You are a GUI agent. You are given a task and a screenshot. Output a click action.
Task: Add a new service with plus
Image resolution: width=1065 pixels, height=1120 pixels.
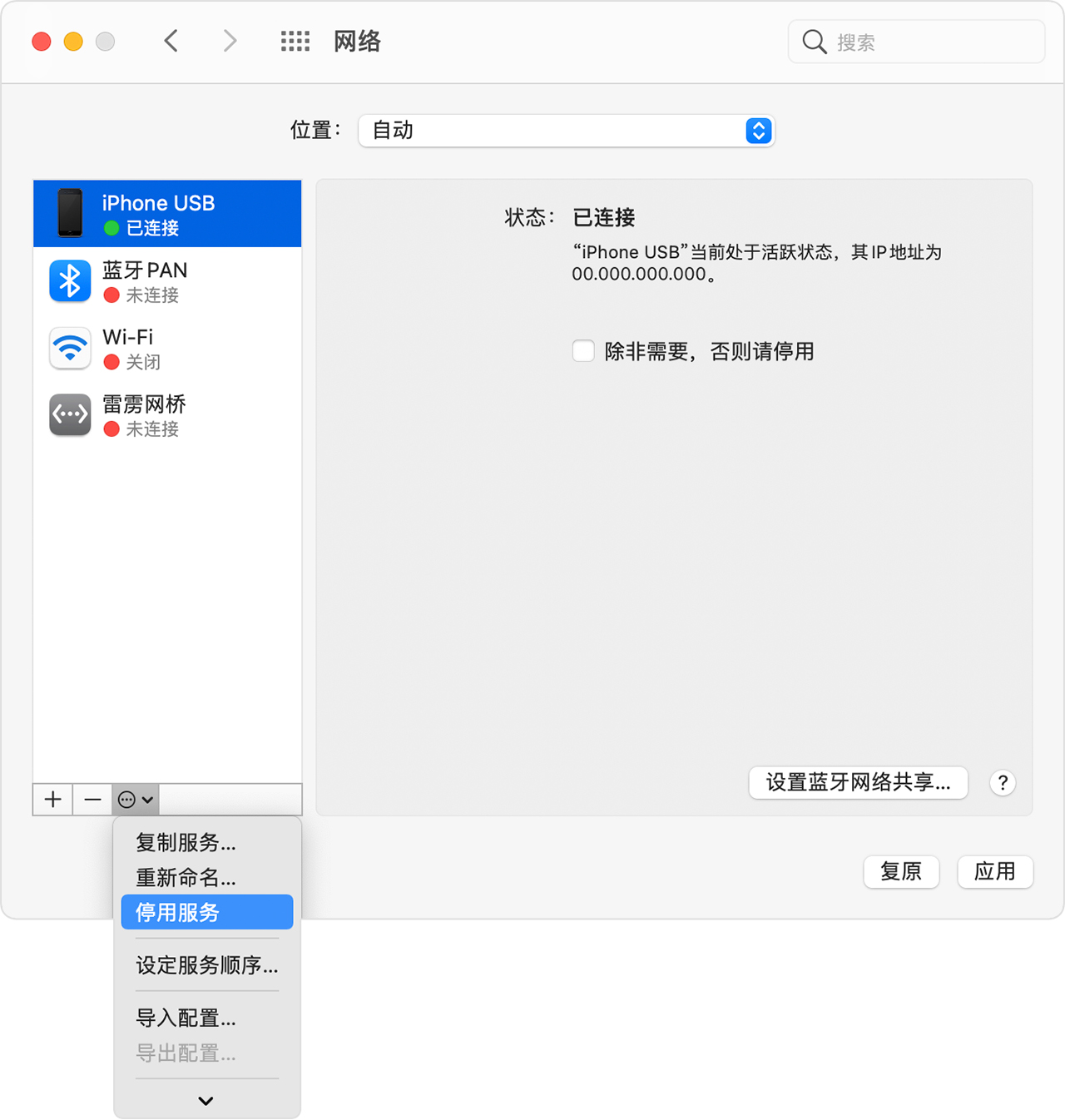click(x=53, y=800)
